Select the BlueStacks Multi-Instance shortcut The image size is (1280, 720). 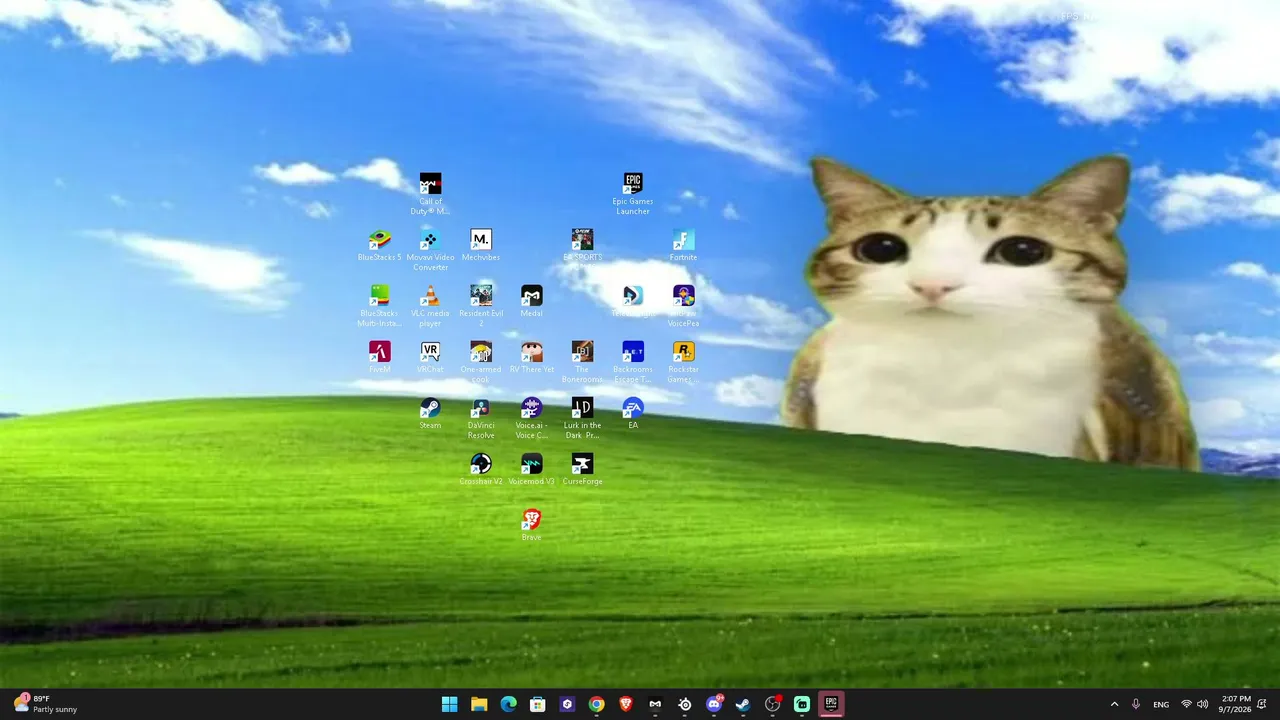tap(379, 306)
